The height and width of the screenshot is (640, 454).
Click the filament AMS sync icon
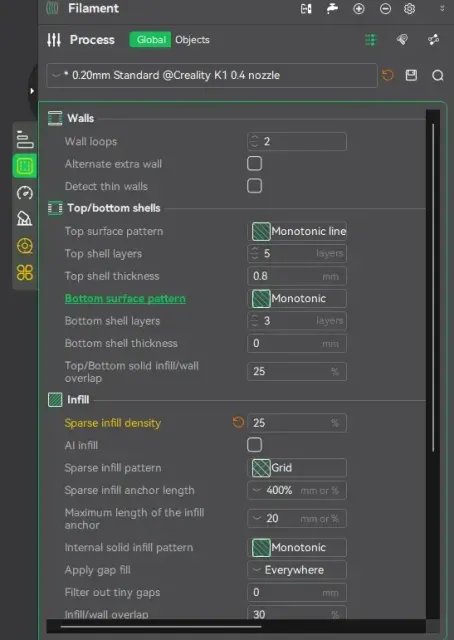[x=306, y=9]
